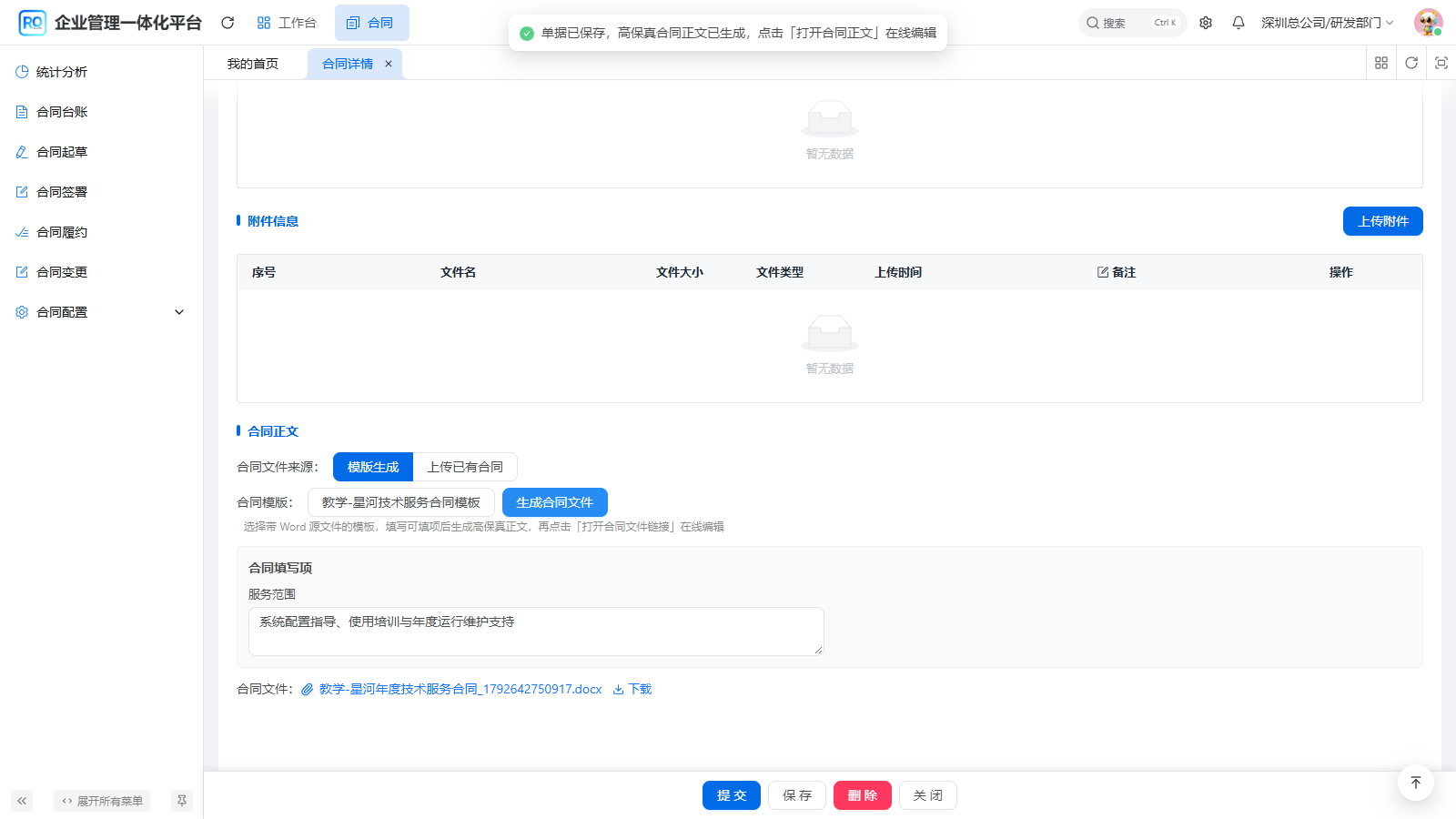The width and height of the screenshot is (1456, 819).
Task: Click the edit icon beside 备注 column header
Action: [1103, 272]
